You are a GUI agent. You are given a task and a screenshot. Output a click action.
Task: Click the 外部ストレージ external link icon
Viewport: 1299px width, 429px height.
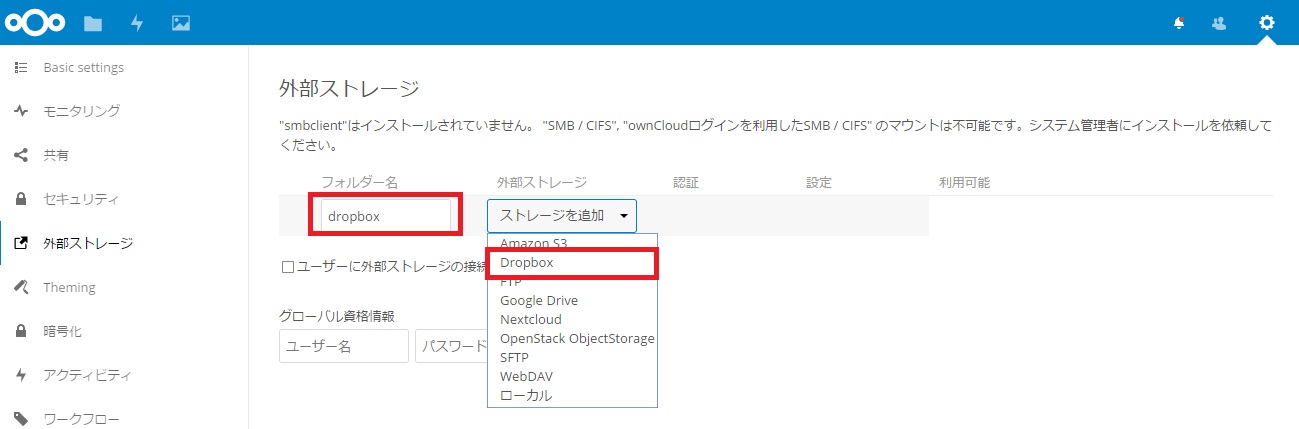(21, 243)
